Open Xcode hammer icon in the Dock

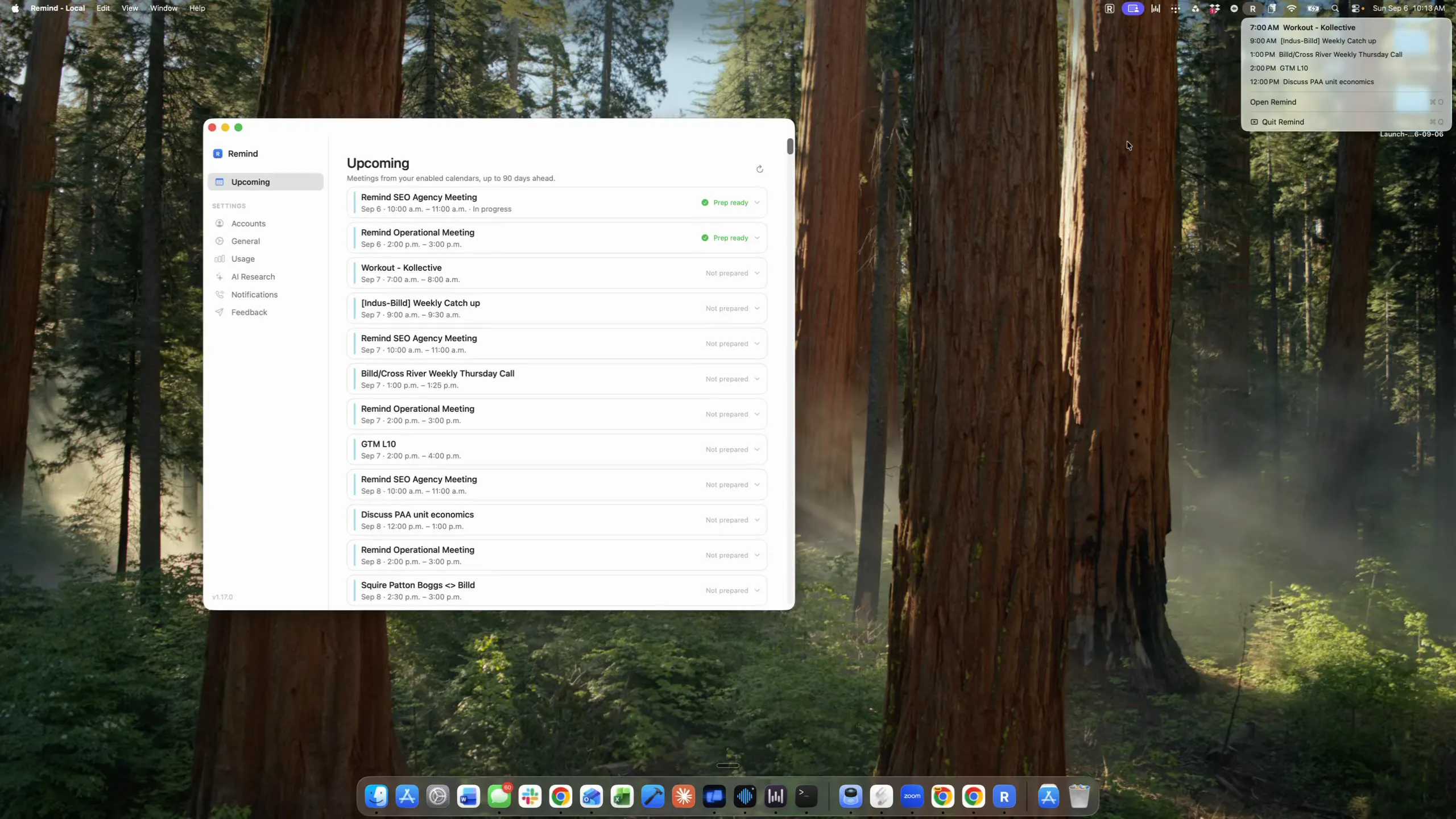pos(653,796)
